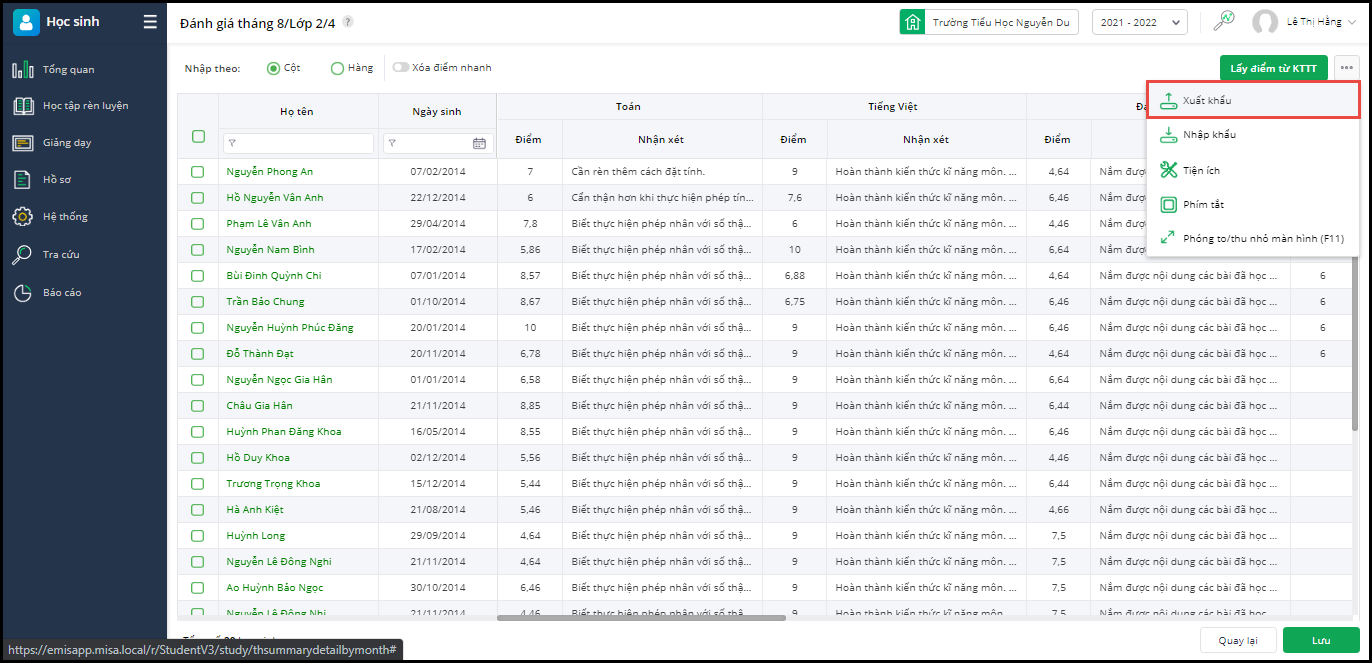
Task: Check the box for Nguyễn Phong An
Action: coord(198,172)
